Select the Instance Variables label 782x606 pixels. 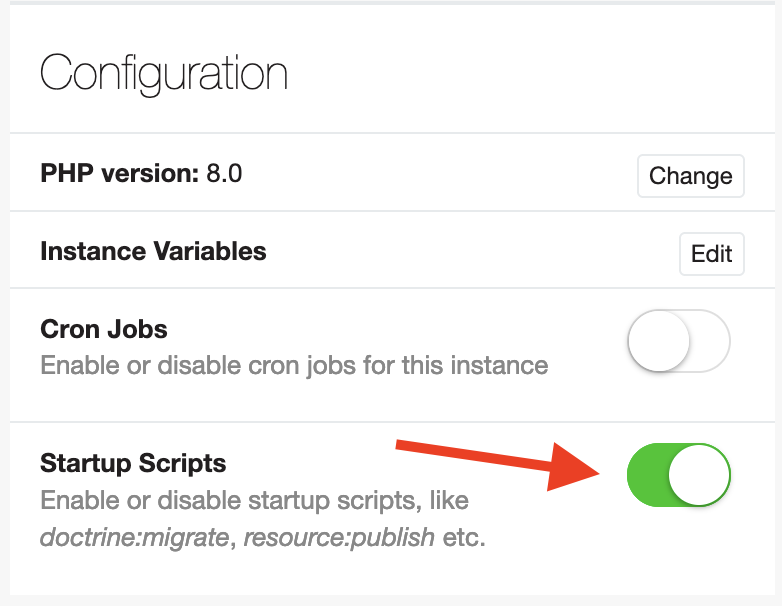[153, 251]
